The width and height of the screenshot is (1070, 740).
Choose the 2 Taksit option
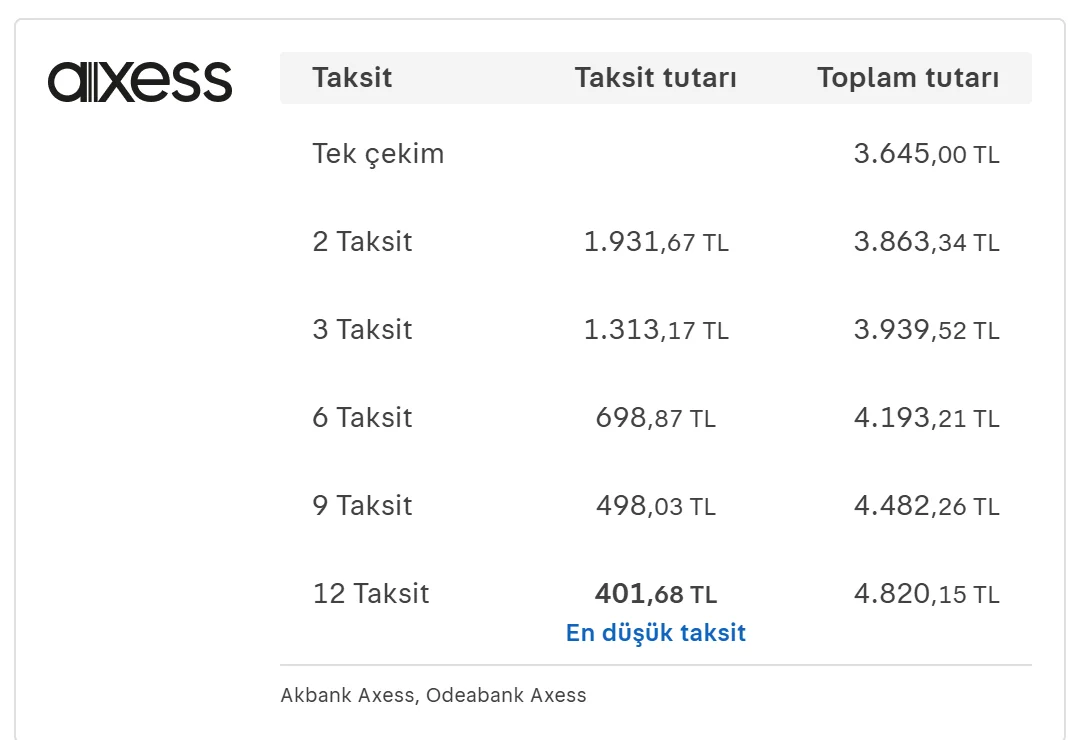click(x=656, y=242)
